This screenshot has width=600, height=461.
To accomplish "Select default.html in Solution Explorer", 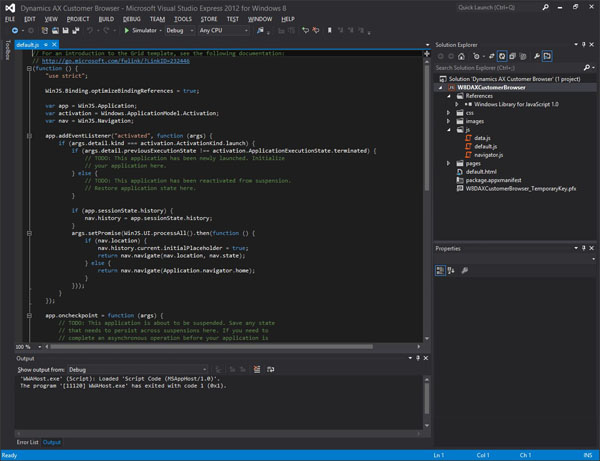I will (x=481, y=172).
